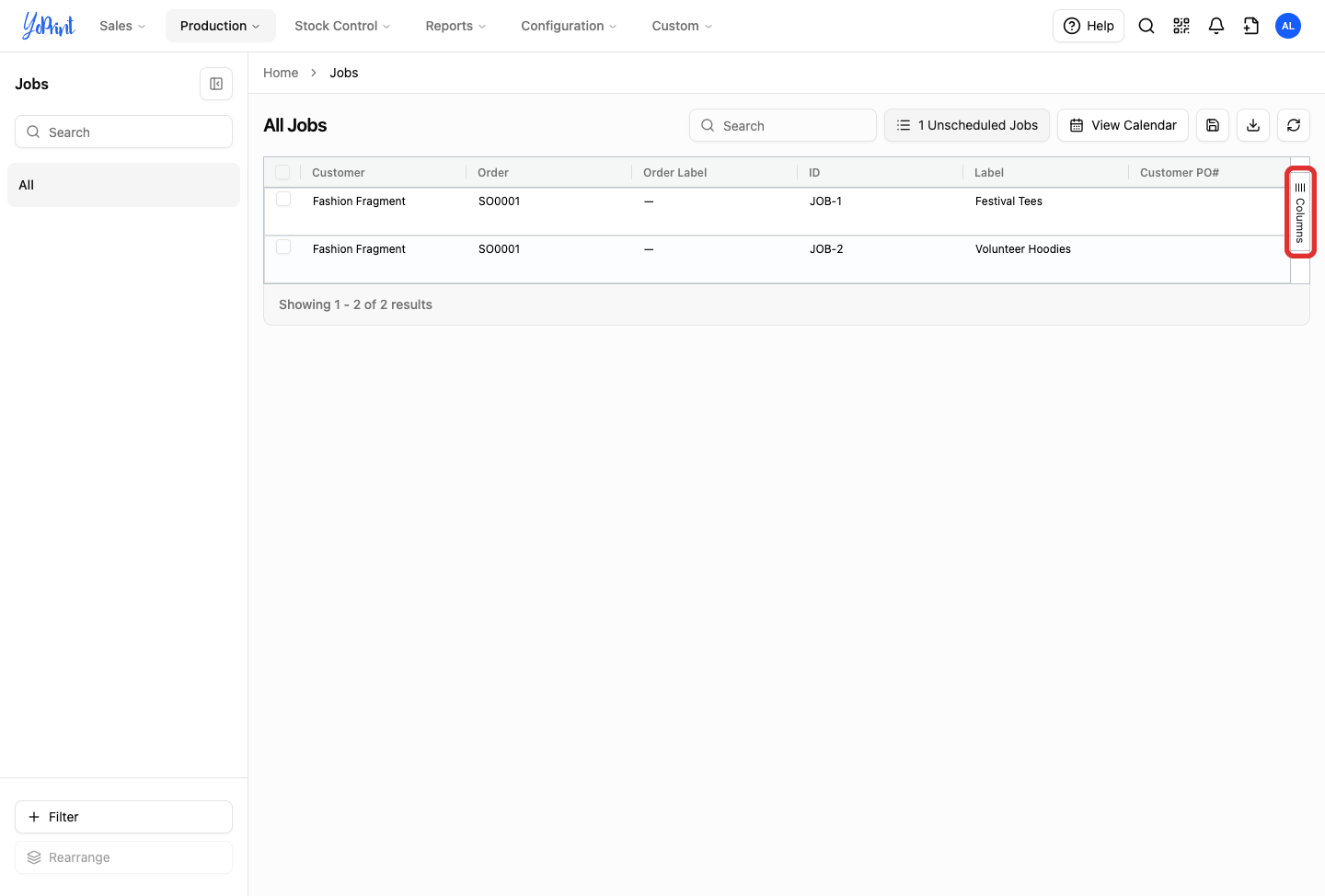Expand the Sales menu
This screenshot has width=1325, height=896.
tap(122, 26)
